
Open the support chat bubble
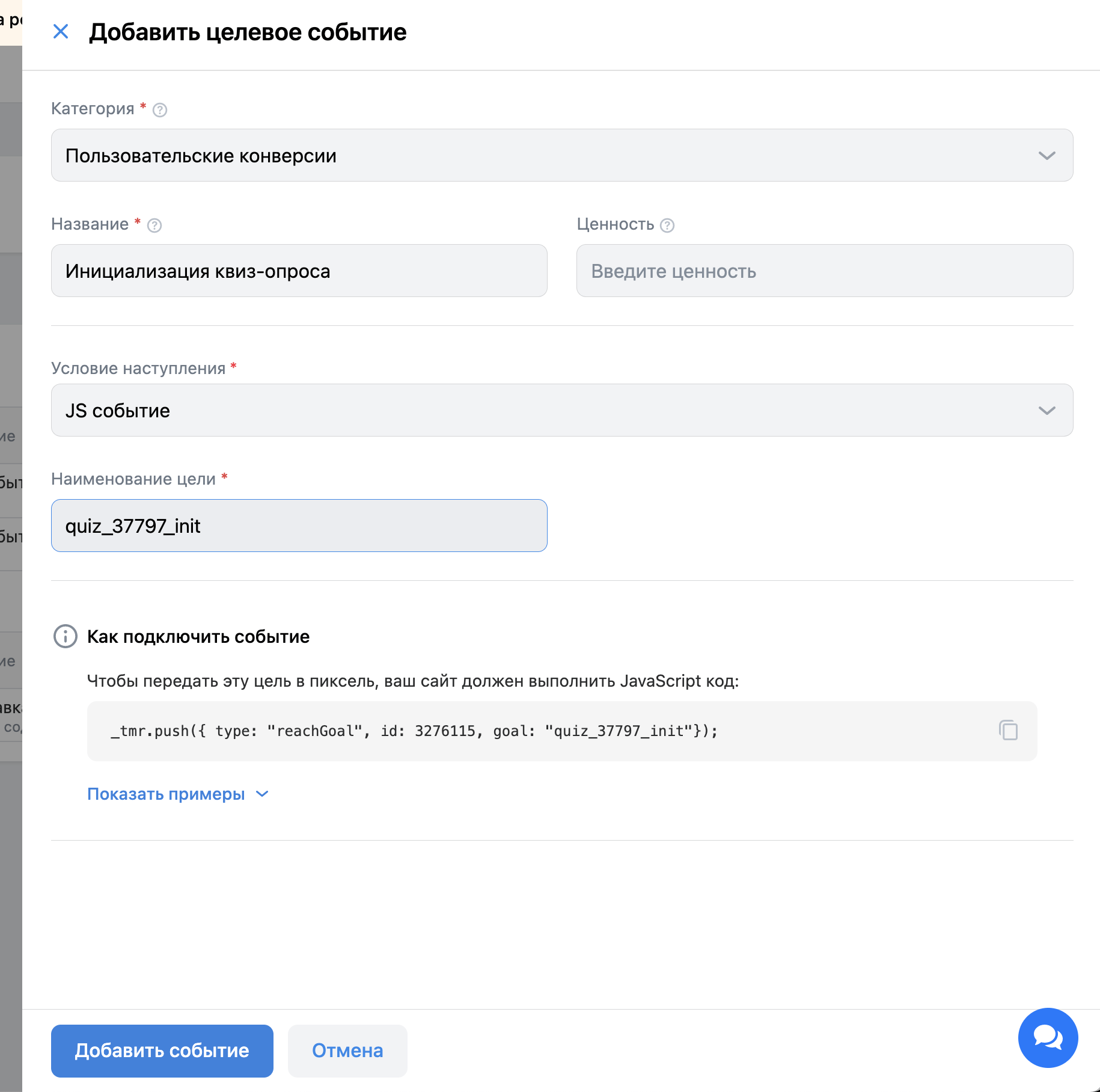(1048, 1037)
